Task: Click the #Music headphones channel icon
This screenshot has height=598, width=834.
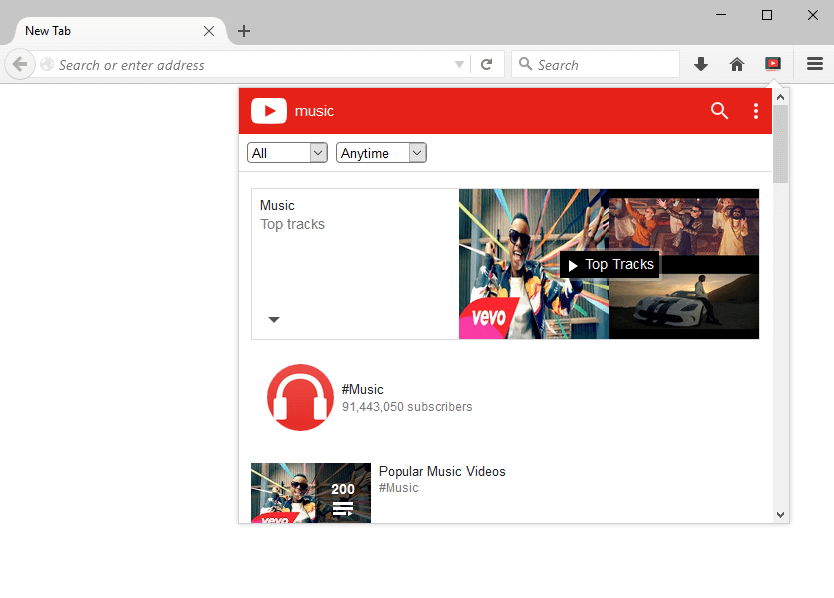Action: pyautogui.click(x=300, y=397)
